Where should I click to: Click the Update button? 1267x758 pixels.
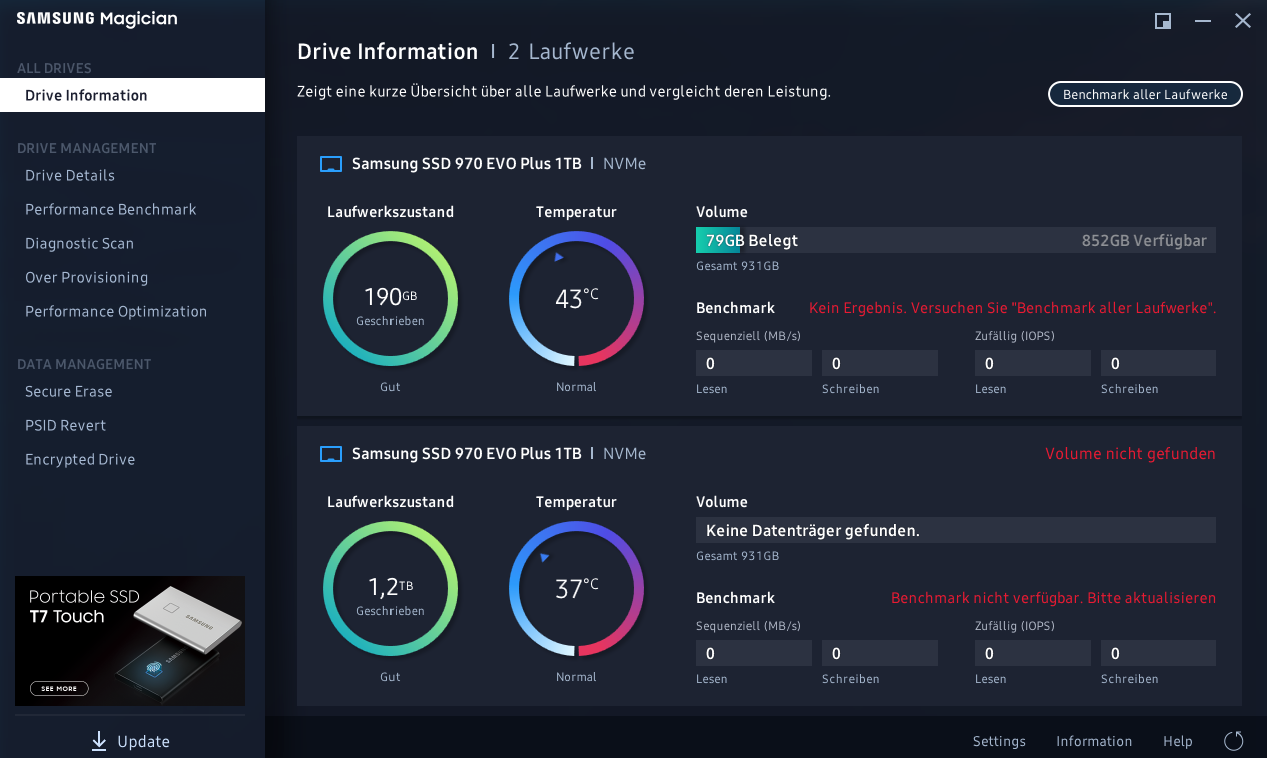pos(130,741)
